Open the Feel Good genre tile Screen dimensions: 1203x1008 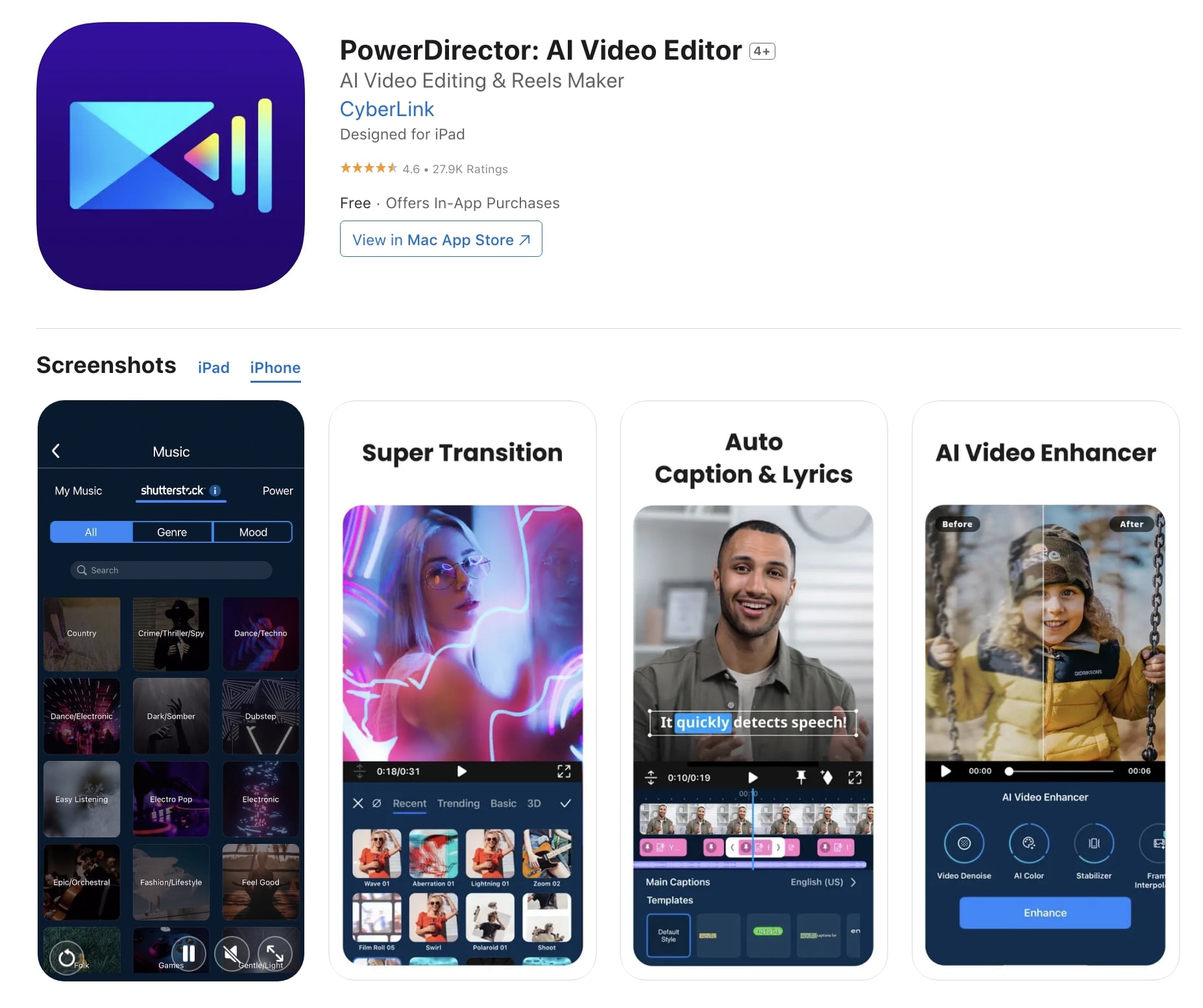coord(261,882)
